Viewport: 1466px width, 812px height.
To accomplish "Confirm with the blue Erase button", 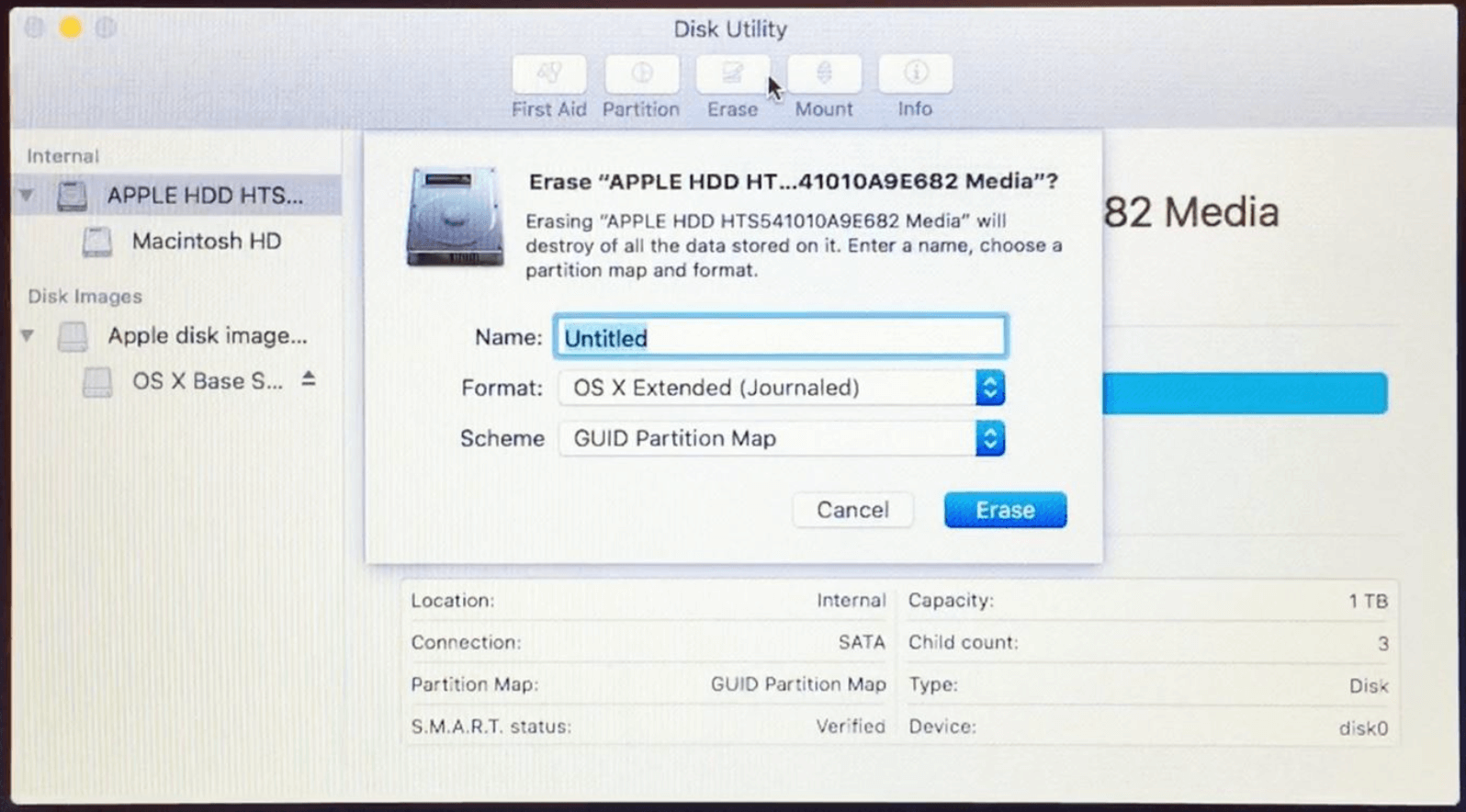I will click(1005, 510).
